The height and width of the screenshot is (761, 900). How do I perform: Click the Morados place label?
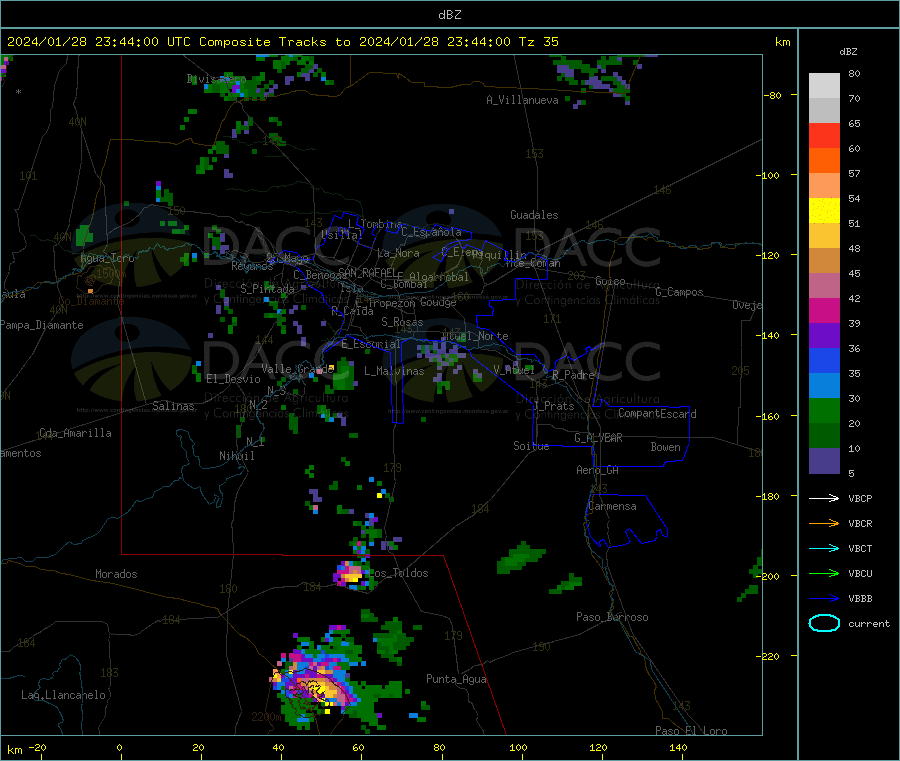[116, 574]
